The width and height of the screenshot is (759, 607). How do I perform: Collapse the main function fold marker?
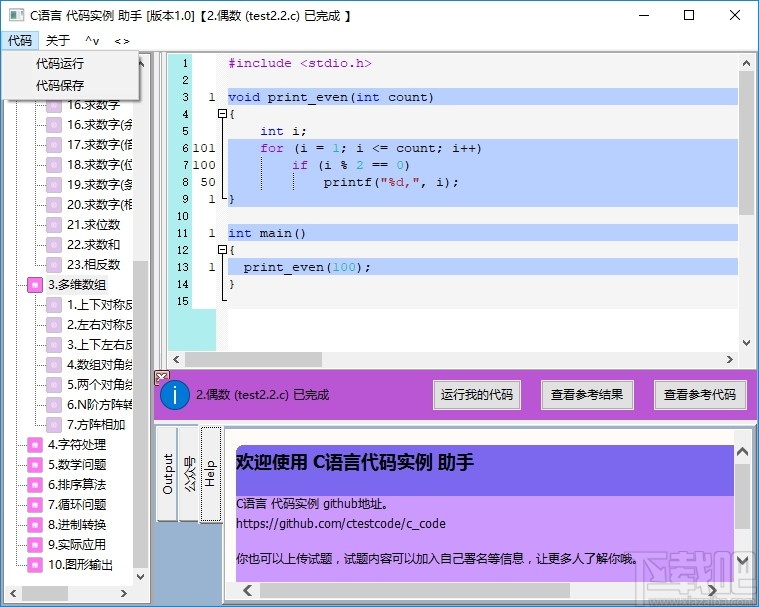pos(222,250)
